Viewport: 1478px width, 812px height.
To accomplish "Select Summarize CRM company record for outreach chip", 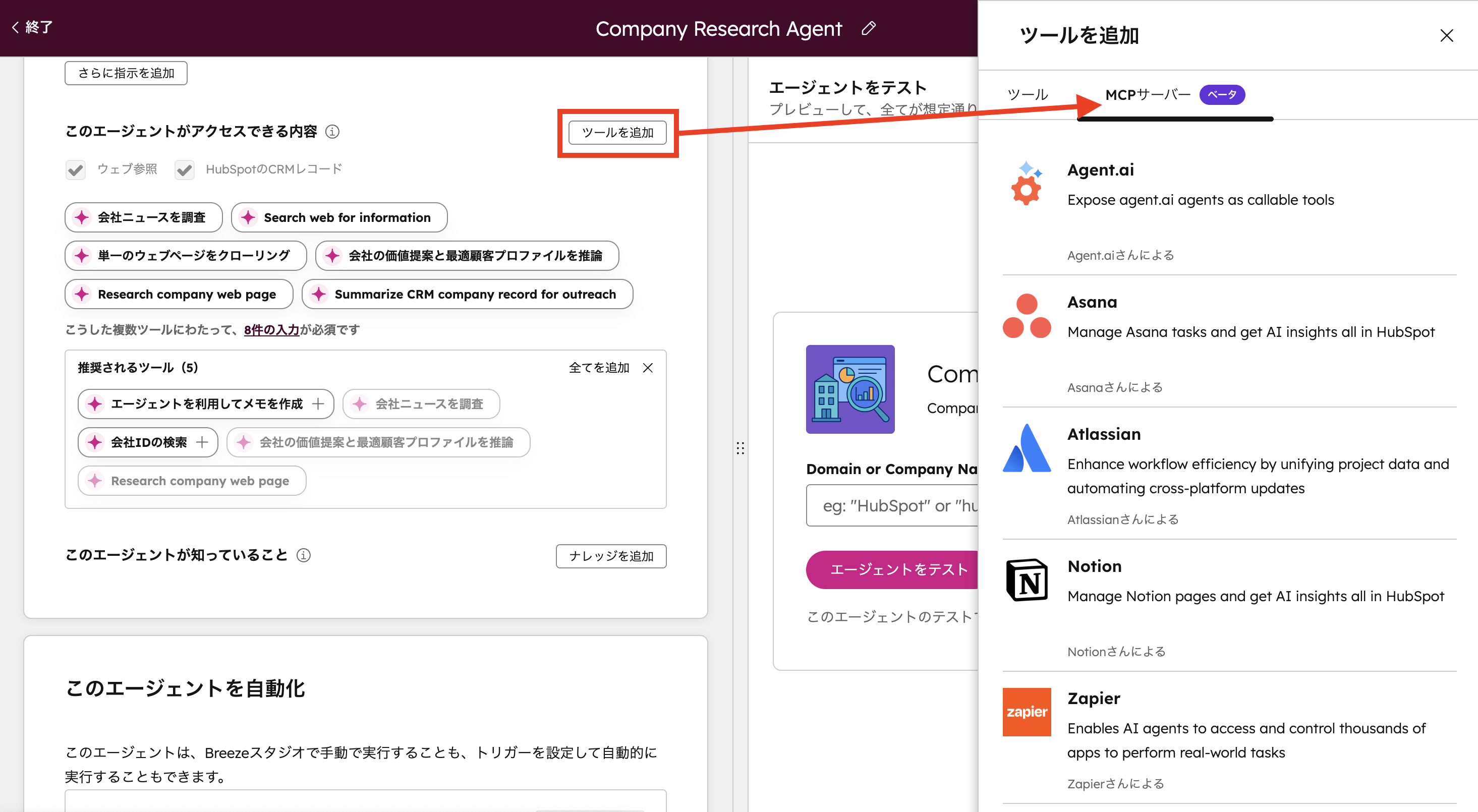I will [467, 294].
